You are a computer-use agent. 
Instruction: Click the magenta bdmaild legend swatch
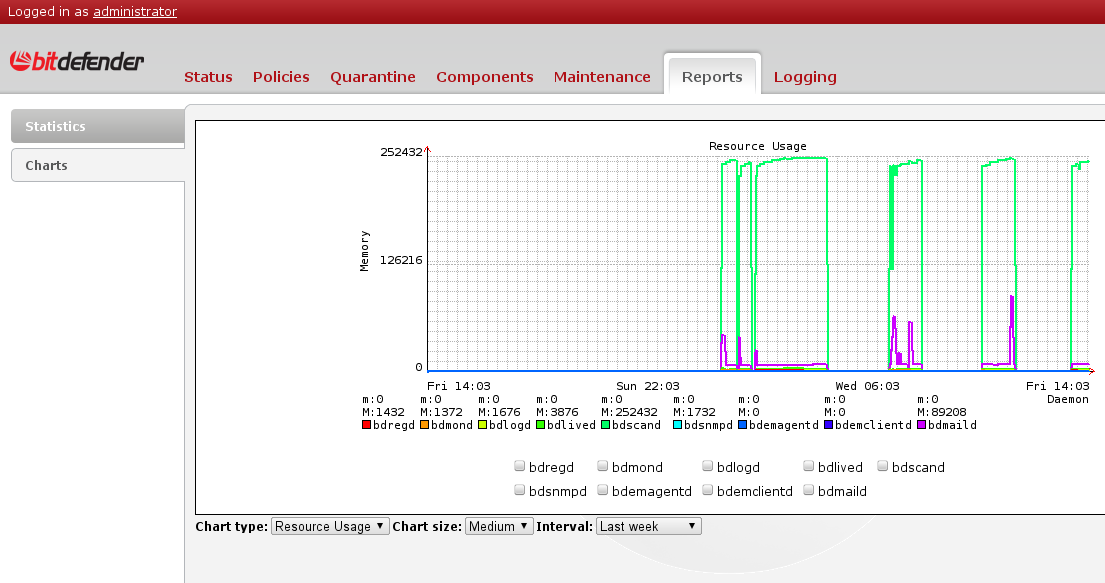click(922, 425)
